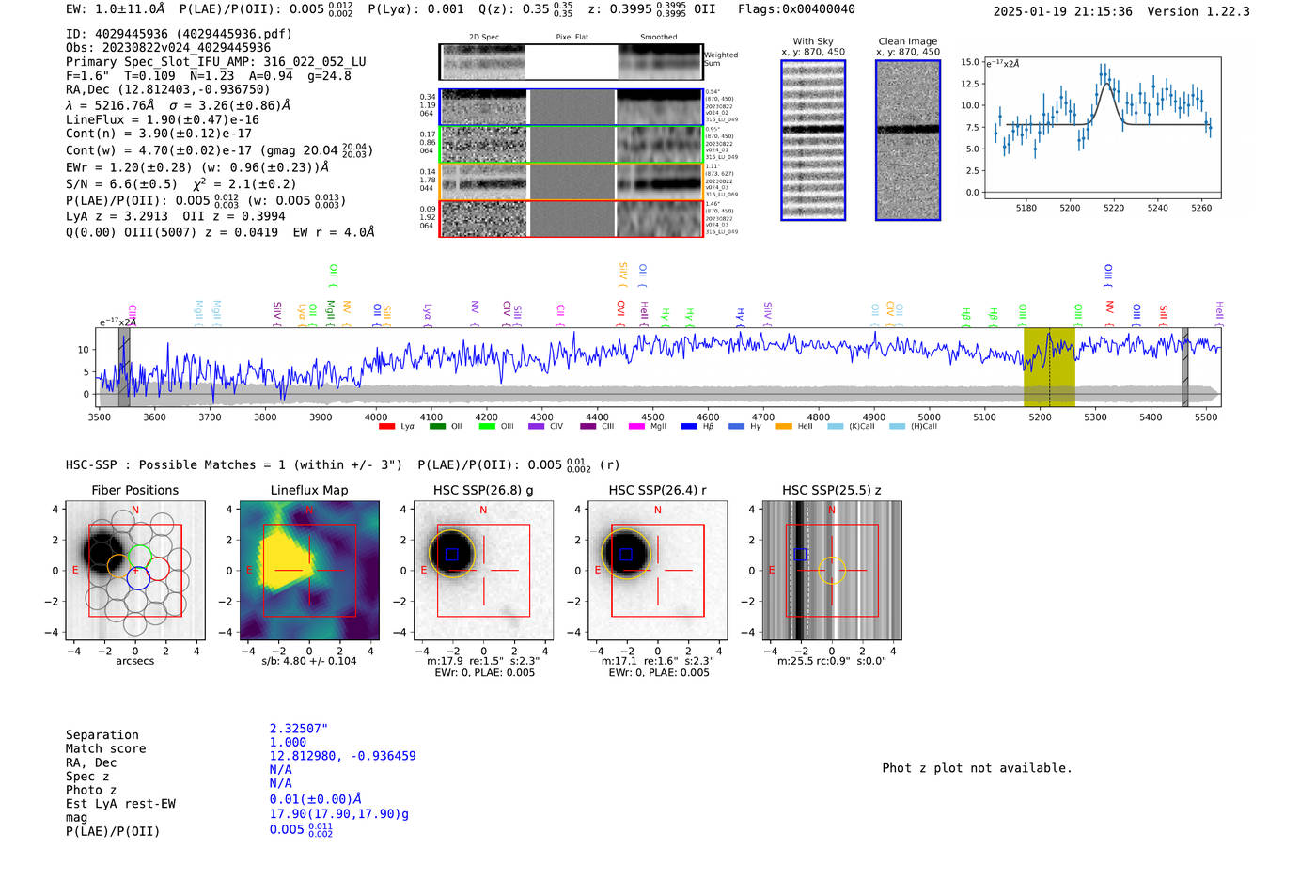Click the orange circle in HSC z cutout
This screenshot has height=896, width=1316.
click(832, 571)
